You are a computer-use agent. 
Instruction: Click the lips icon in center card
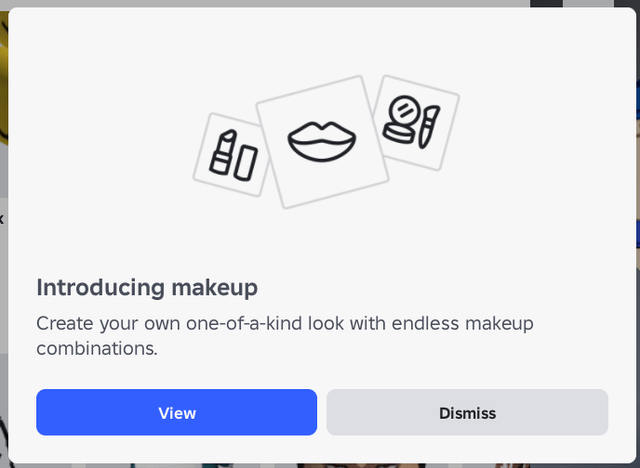pos(321,141)
